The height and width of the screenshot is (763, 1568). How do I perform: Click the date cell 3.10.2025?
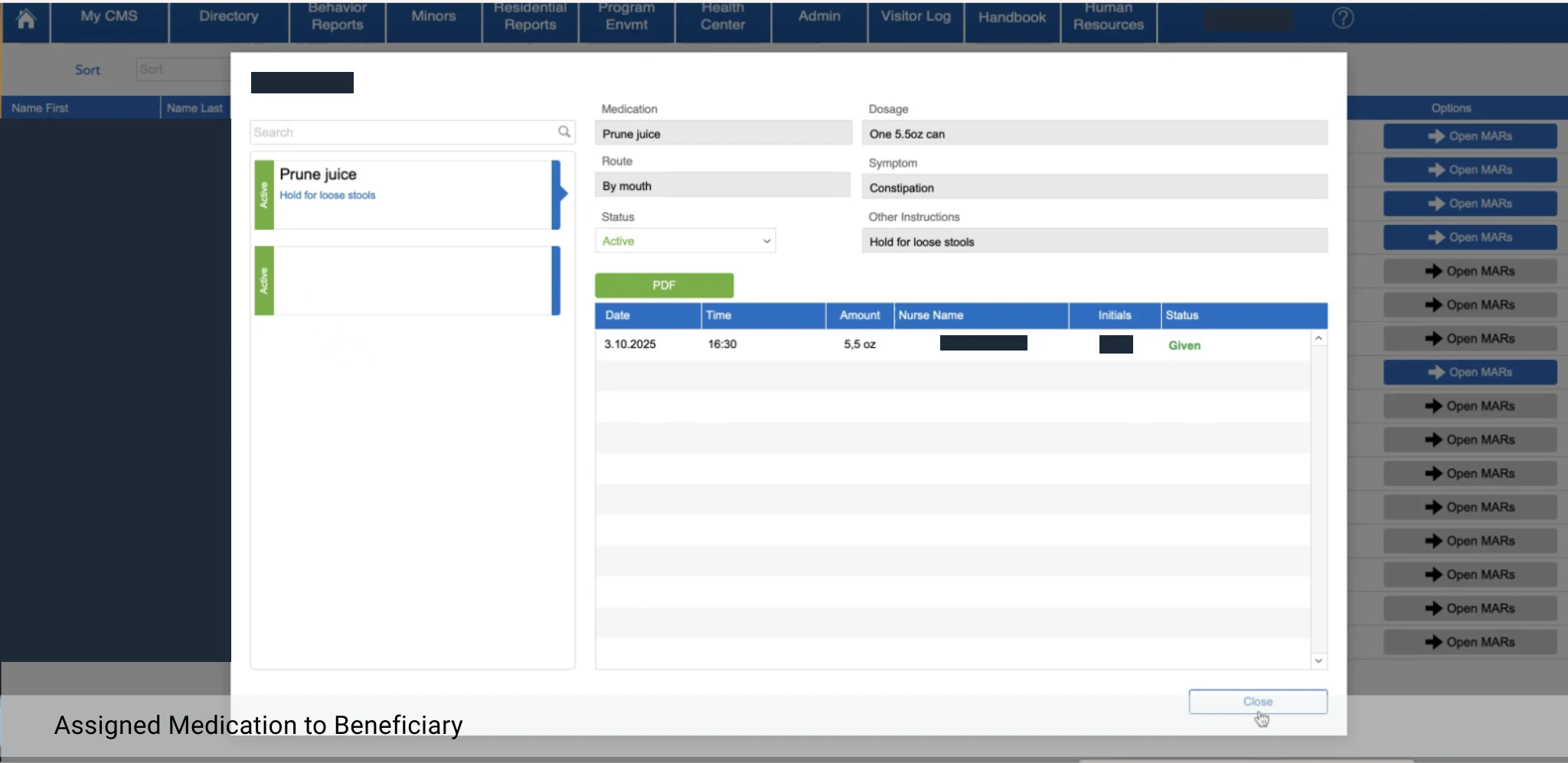[x=630, y=344]
